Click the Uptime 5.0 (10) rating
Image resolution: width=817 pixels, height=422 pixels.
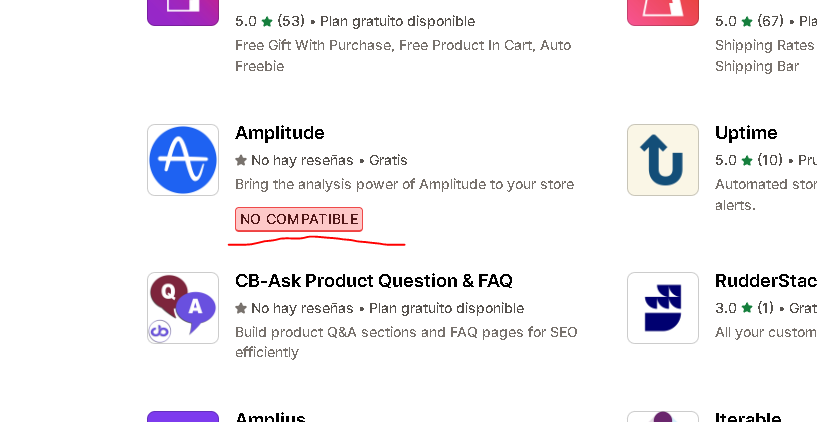point(750,160)
